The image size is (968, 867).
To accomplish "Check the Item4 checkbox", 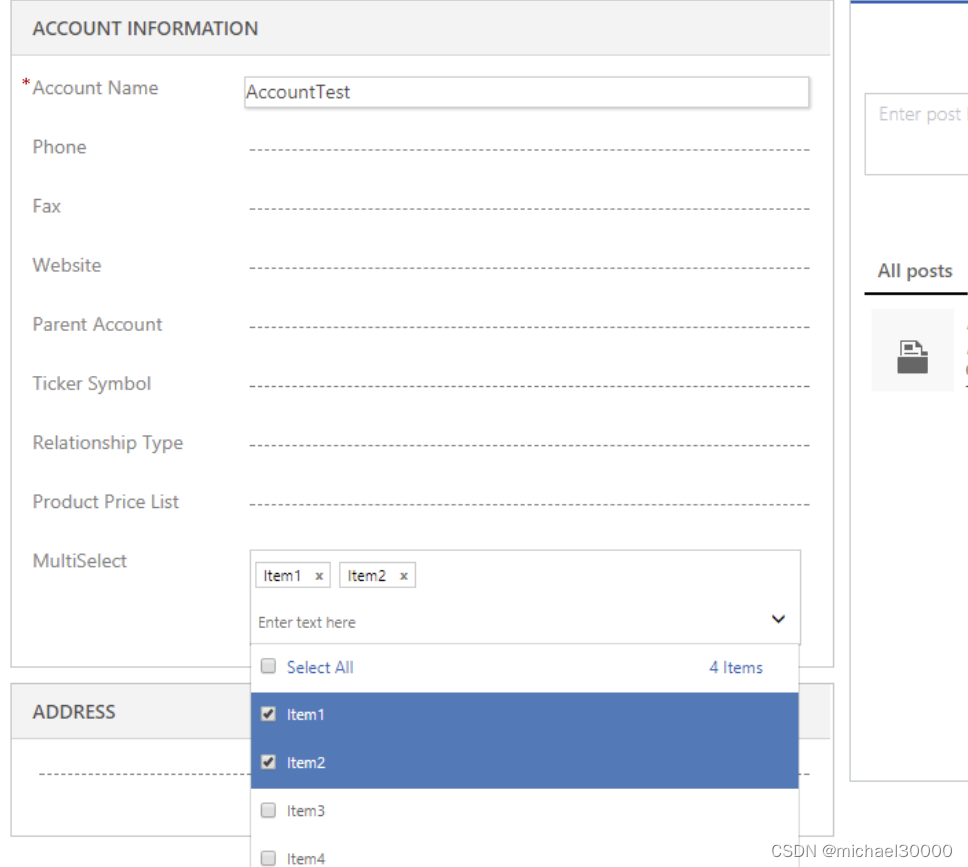I will 268,857.
